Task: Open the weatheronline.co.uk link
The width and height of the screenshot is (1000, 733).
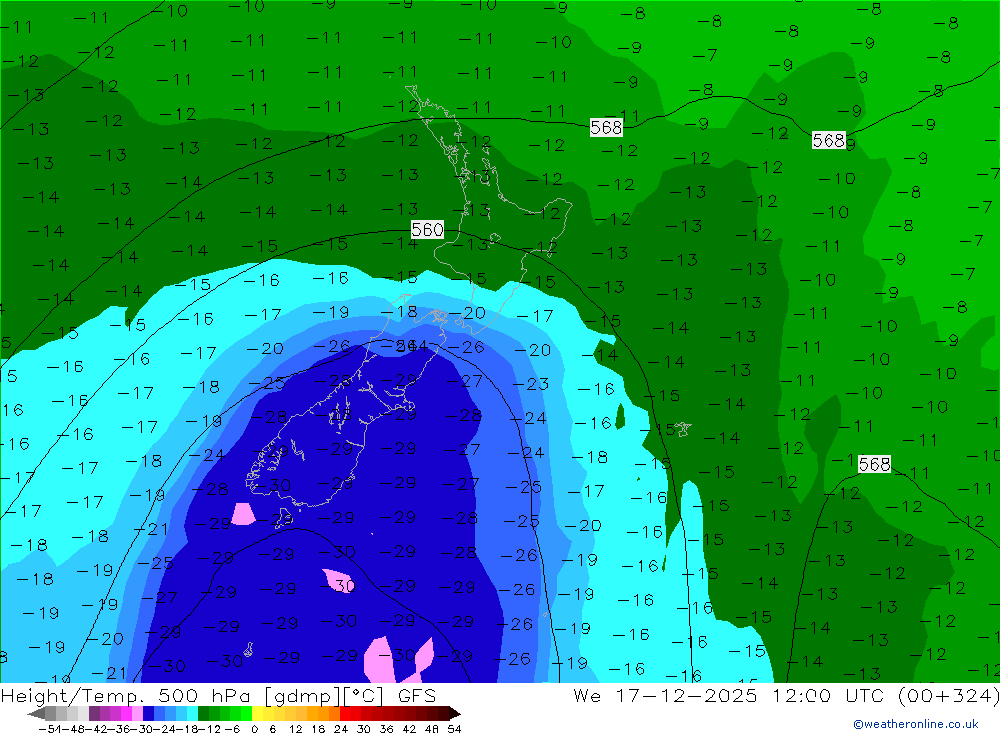Action: [915, 724]
